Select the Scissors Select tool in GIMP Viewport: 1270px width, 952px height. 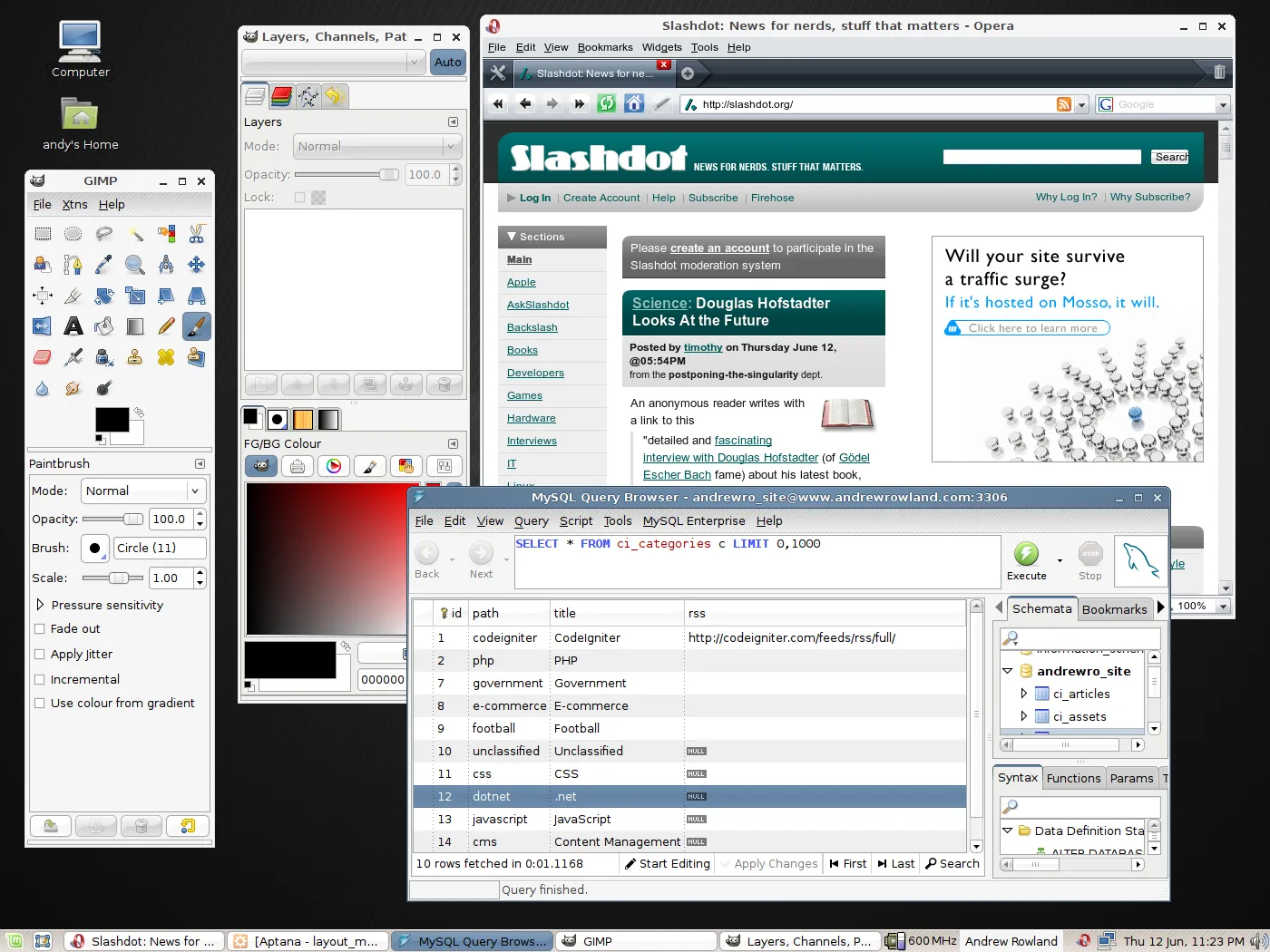pyautogui.click(x=197, y=234)
